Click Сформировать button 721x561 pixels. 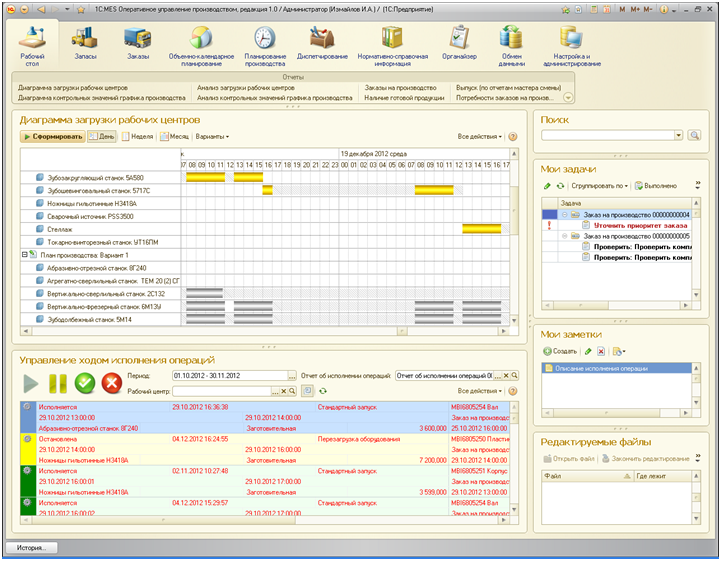pyautogui.click(x=52, y=137)
